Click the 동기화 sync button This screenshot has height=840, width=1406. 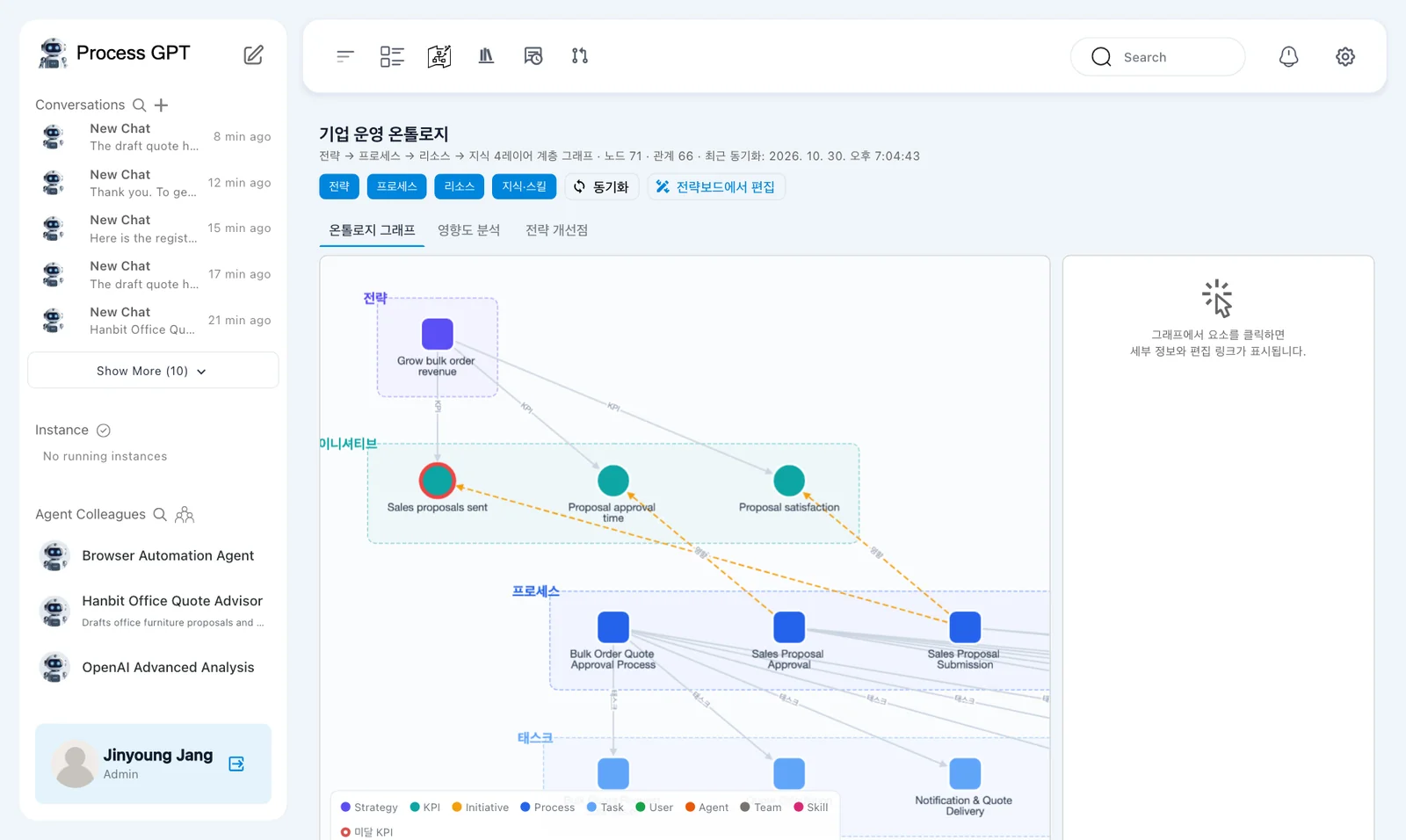coord(602,186)
